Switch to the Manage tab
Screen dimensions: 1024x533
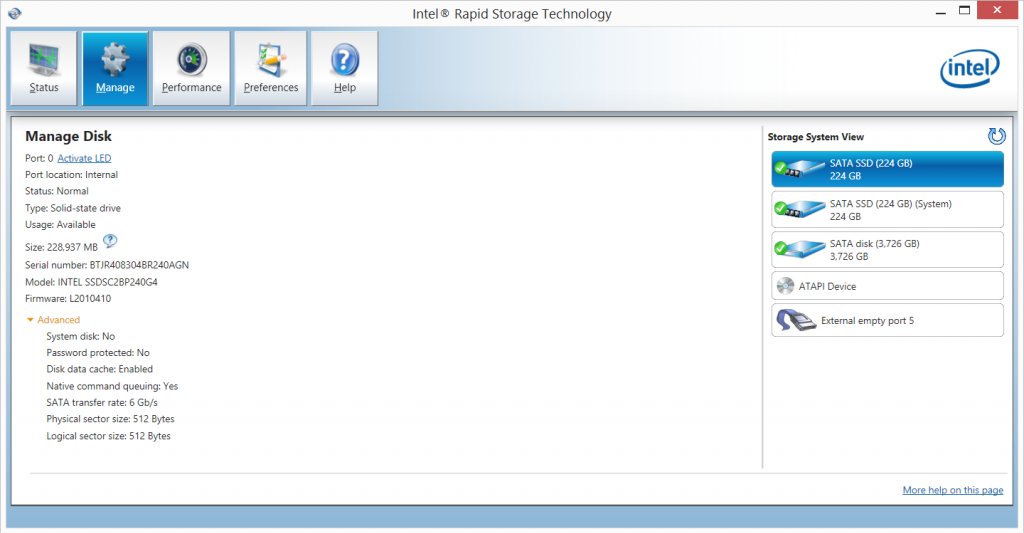[x=115, y=68]
